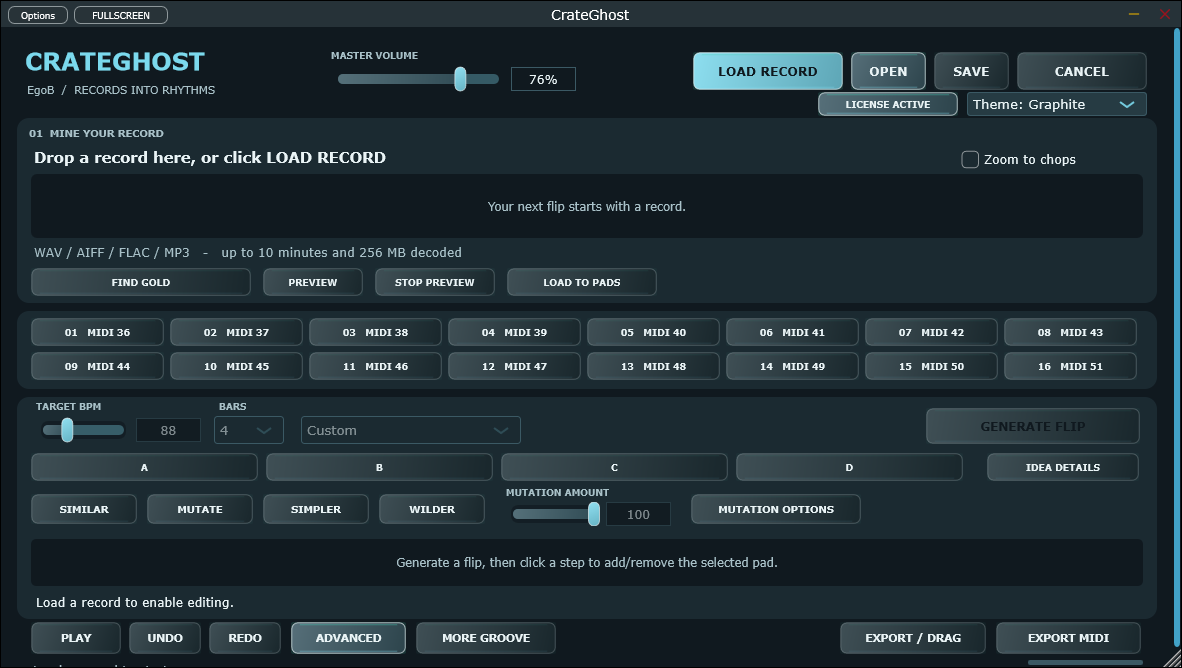Click the 76% master volume field
The height and width of the screenshot is (668, 1182).
[543, 79]
